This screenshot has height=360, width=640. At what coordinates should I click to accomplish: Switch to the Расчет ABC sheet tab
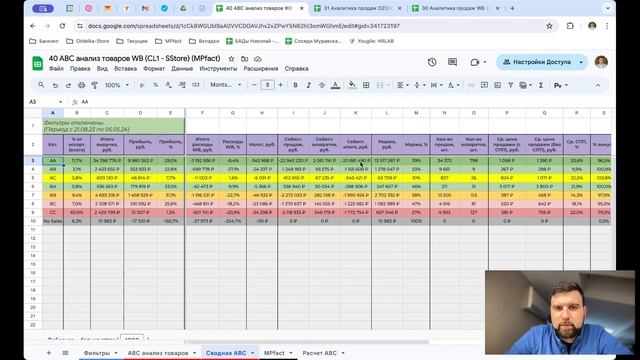pyautogui.click(x=319, y=353)
